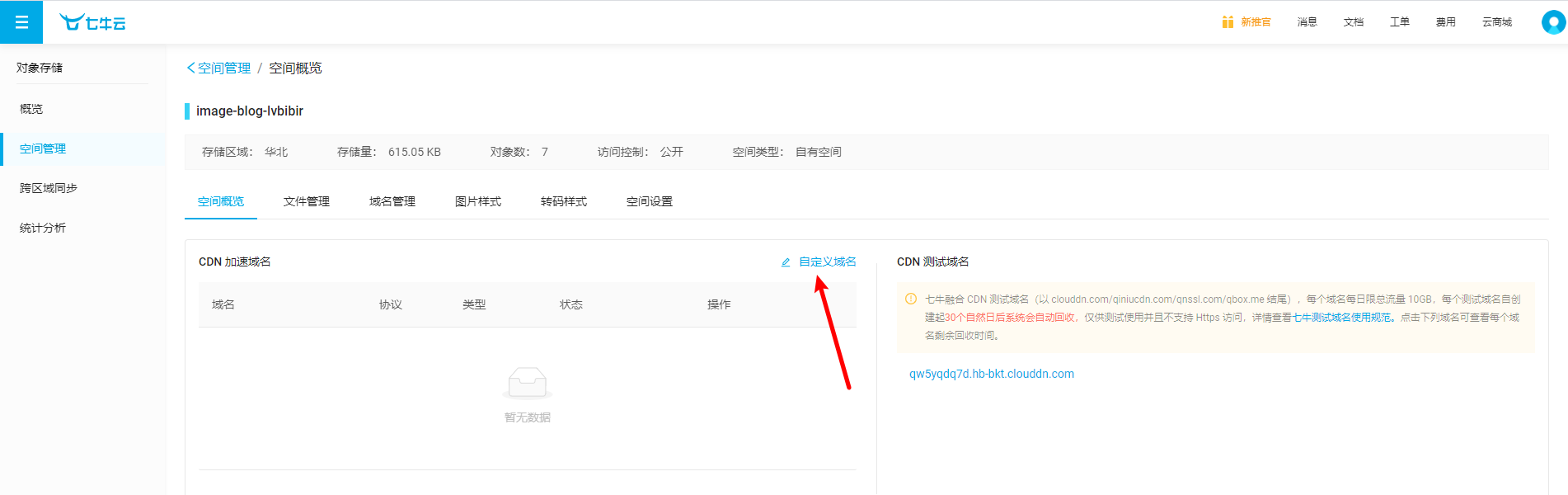Click the Qiniu Cloud logo

92,22
